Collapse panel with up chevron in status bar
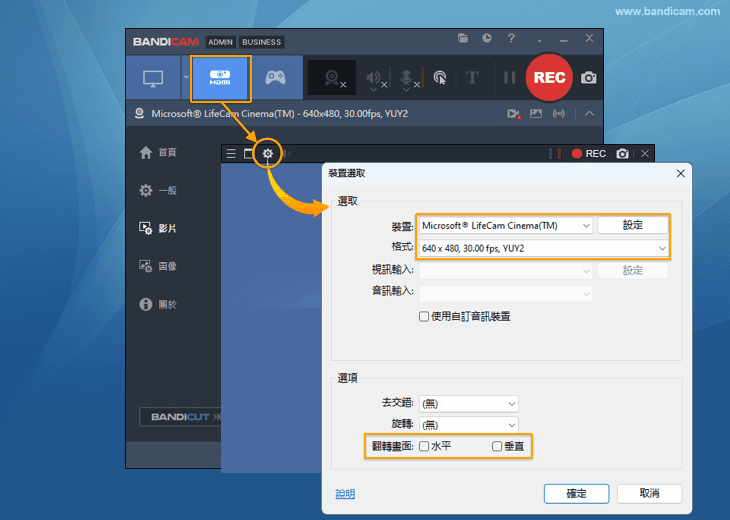730x520 pixels. coord(589,114)
